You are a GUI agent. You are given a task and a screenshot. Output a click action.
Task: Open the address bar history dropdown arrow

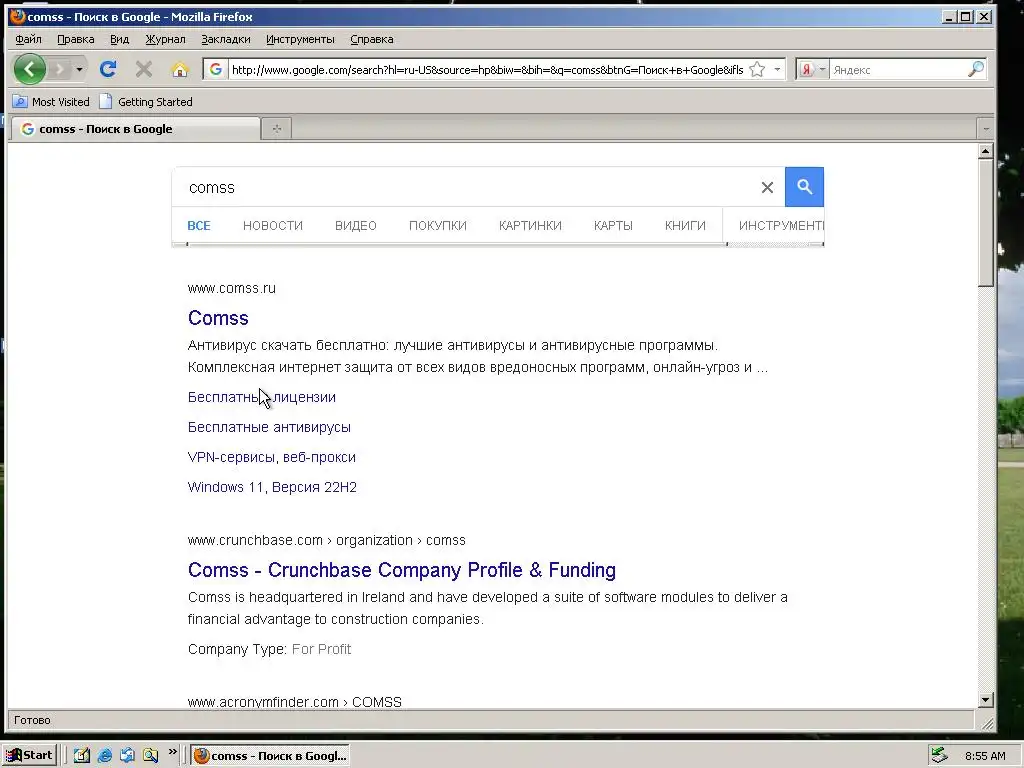(777, 69)
